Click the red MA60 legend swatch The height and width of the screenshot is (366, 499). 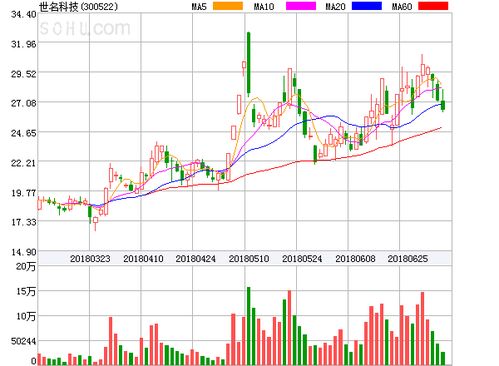[433, 6]
